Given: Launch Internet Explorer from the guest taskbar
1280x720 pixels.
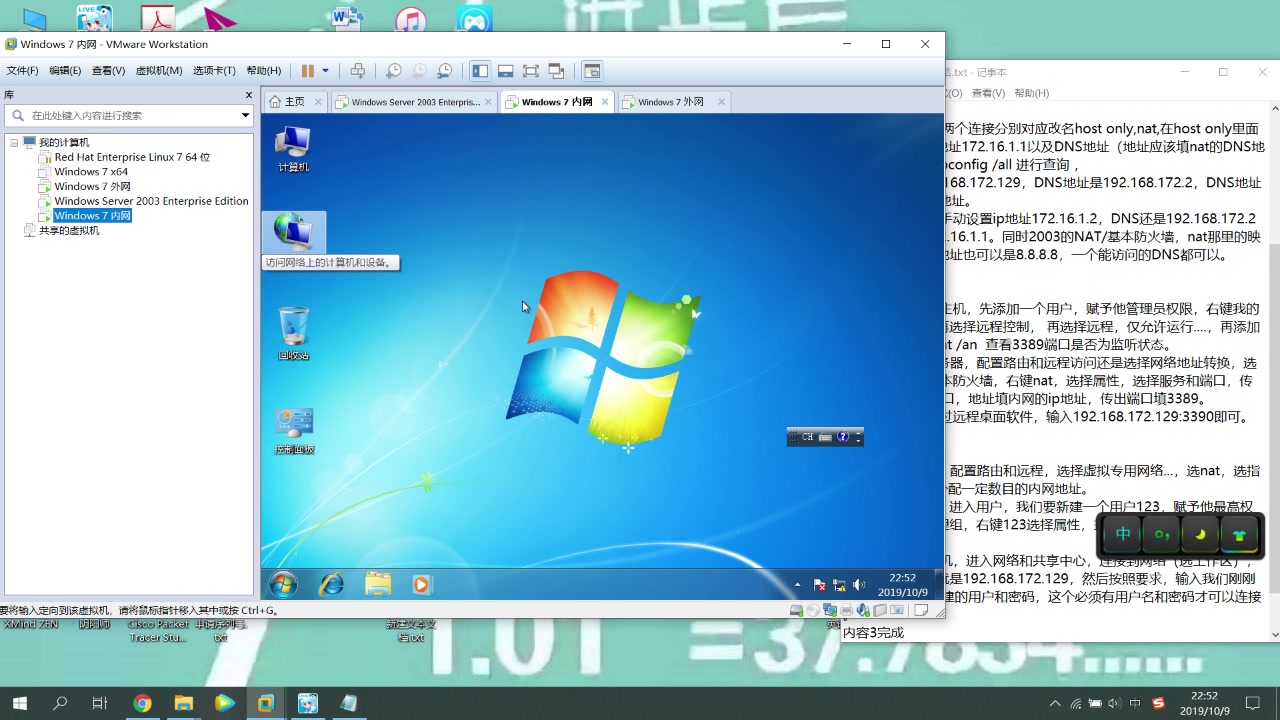Looking at the screenshot, I should pos(331,584).
